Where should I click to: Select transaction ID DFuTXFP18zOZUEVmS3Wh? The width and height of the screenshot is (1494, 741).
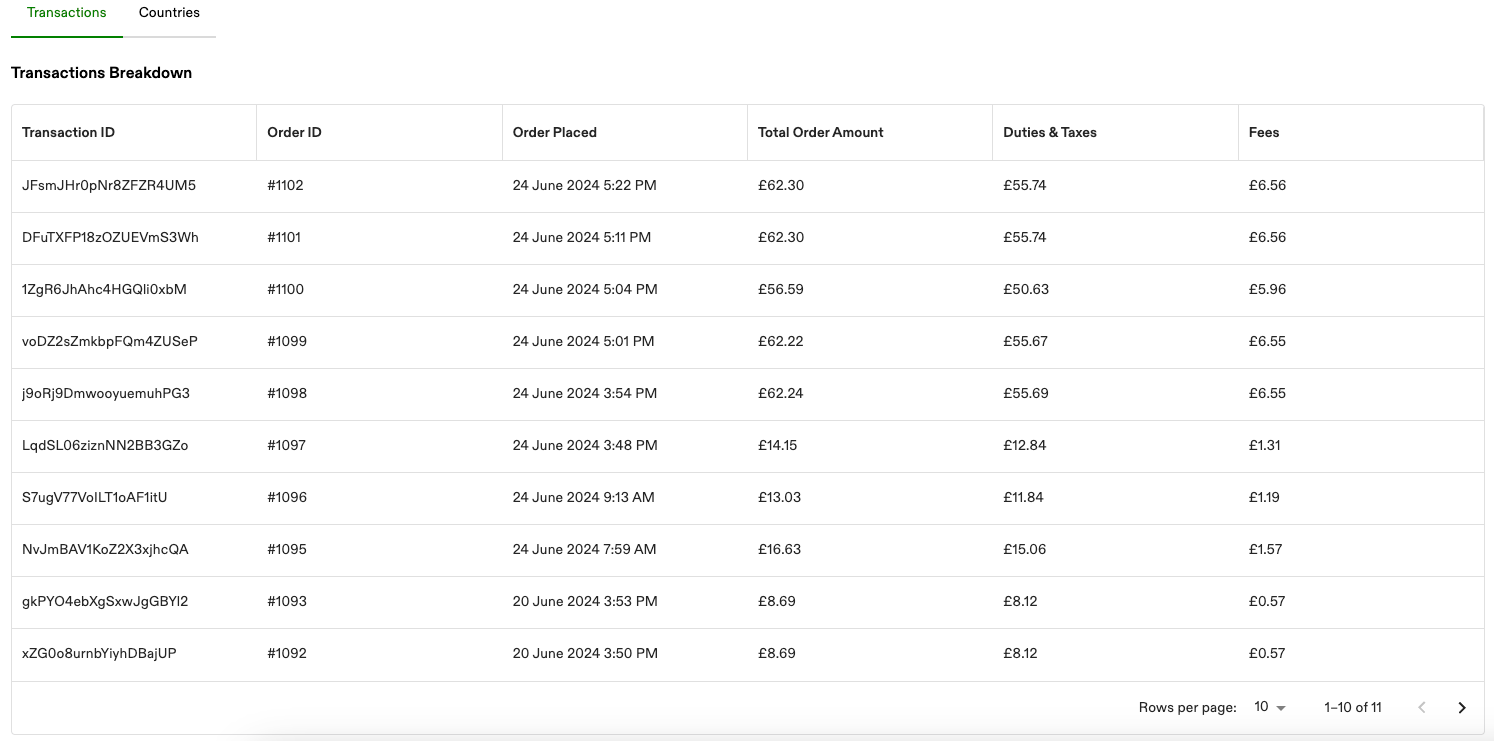110,237
